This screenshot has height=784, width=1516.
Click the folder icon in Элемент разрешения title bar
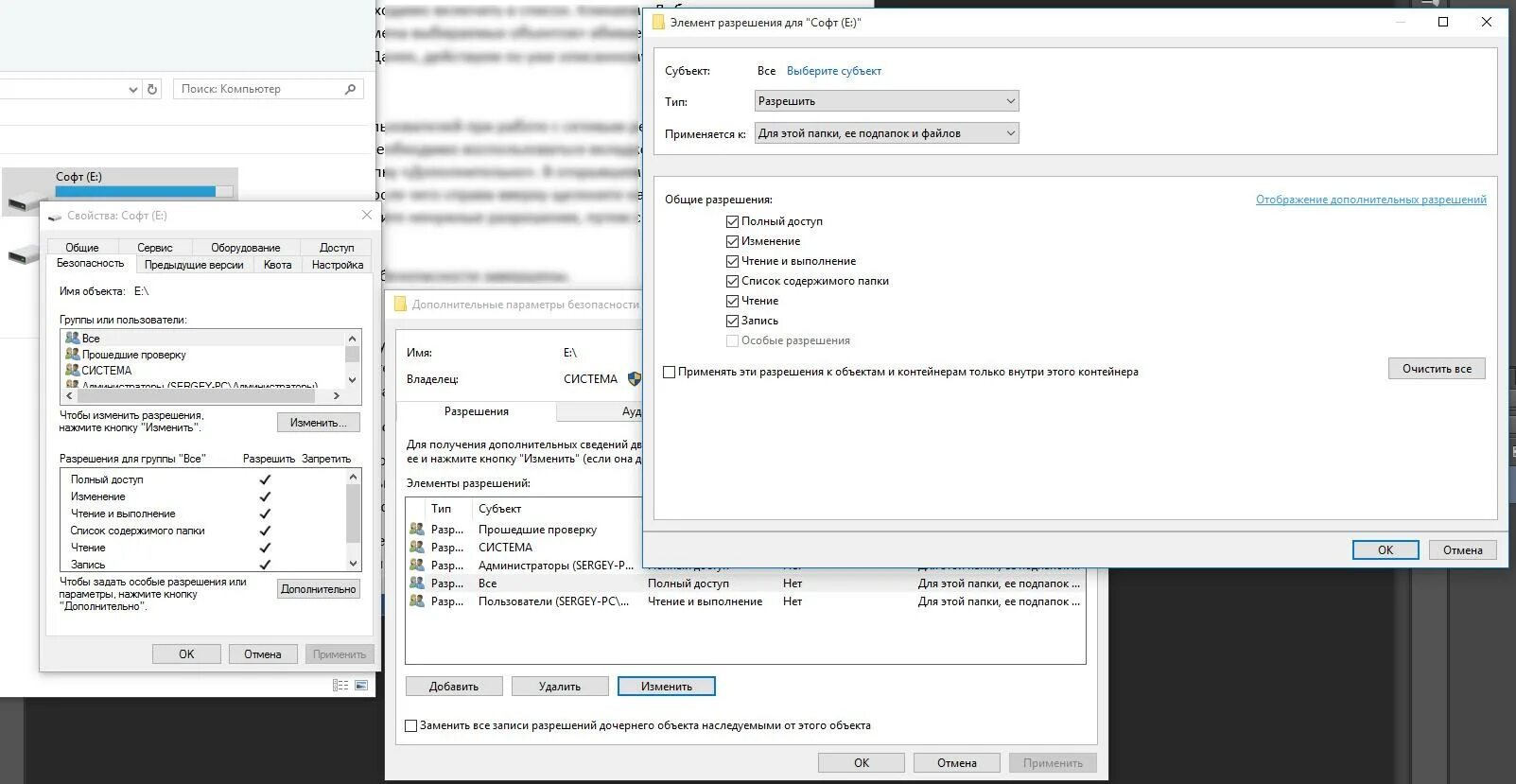point(659,22)
